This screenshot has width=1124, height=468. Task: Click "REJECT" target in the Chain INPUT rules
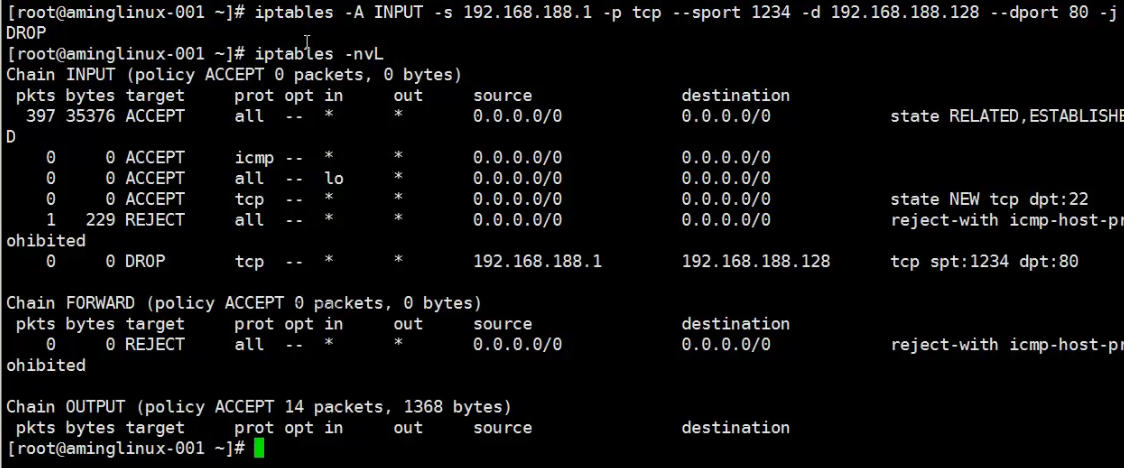click(x=155, y=220)
